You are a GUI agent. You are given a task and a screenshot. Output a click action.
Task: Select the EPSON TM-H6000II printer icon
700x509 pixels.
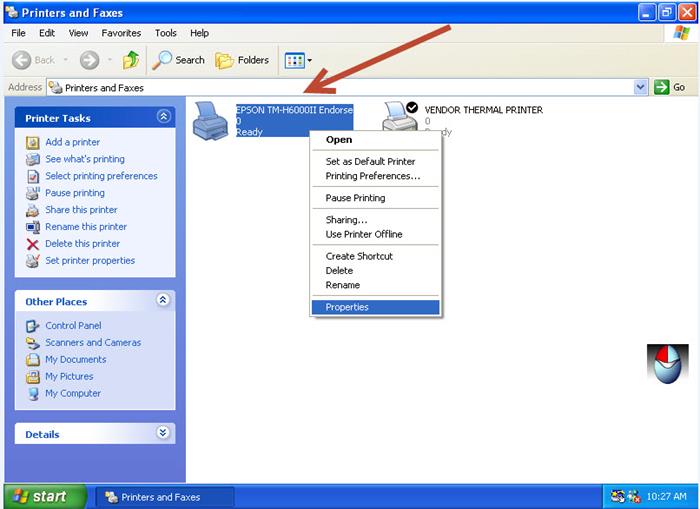point(210,121)
